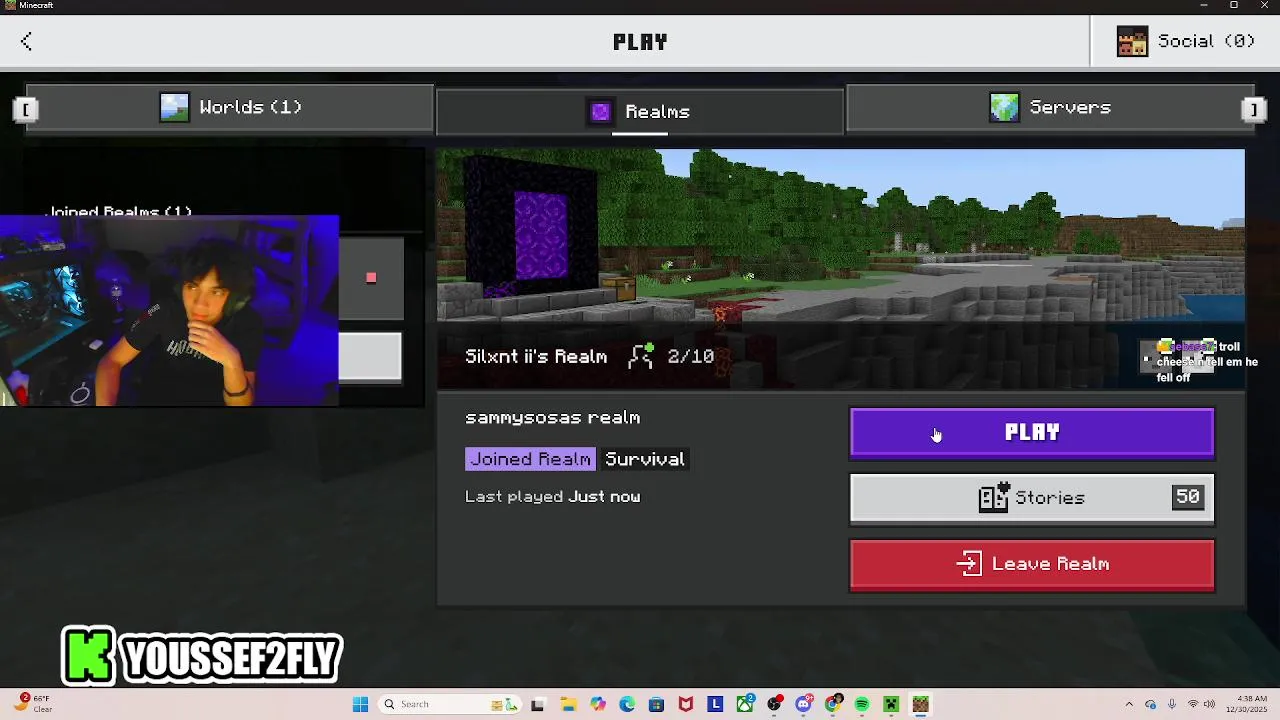Open the Servers tab
The height and width of the screenshot is (720, 1280).
[1050, 107]
